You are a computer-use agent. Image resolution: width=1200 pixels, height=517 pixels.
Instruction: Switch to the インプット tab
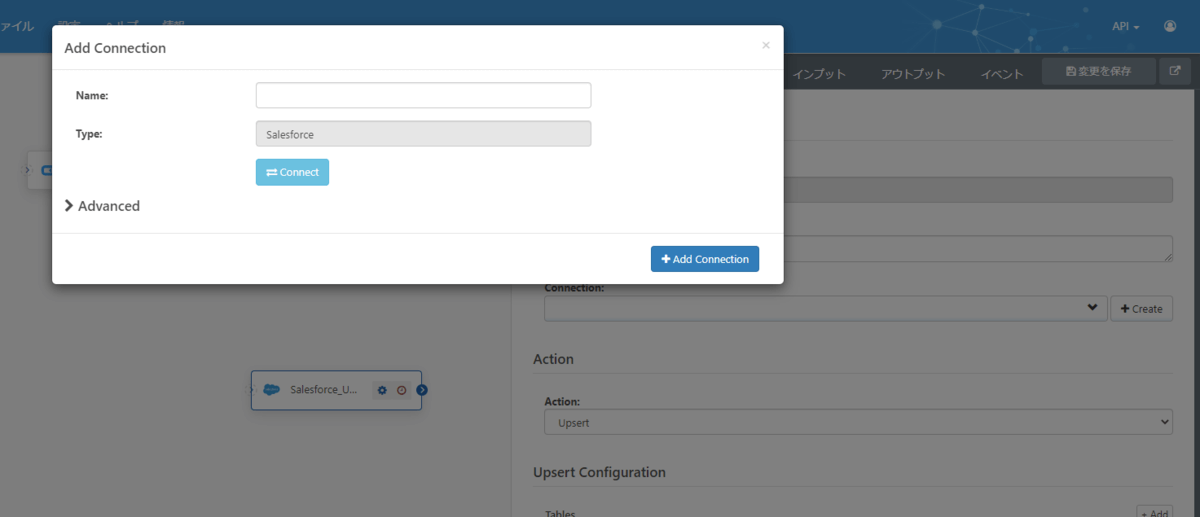(819, 74)
